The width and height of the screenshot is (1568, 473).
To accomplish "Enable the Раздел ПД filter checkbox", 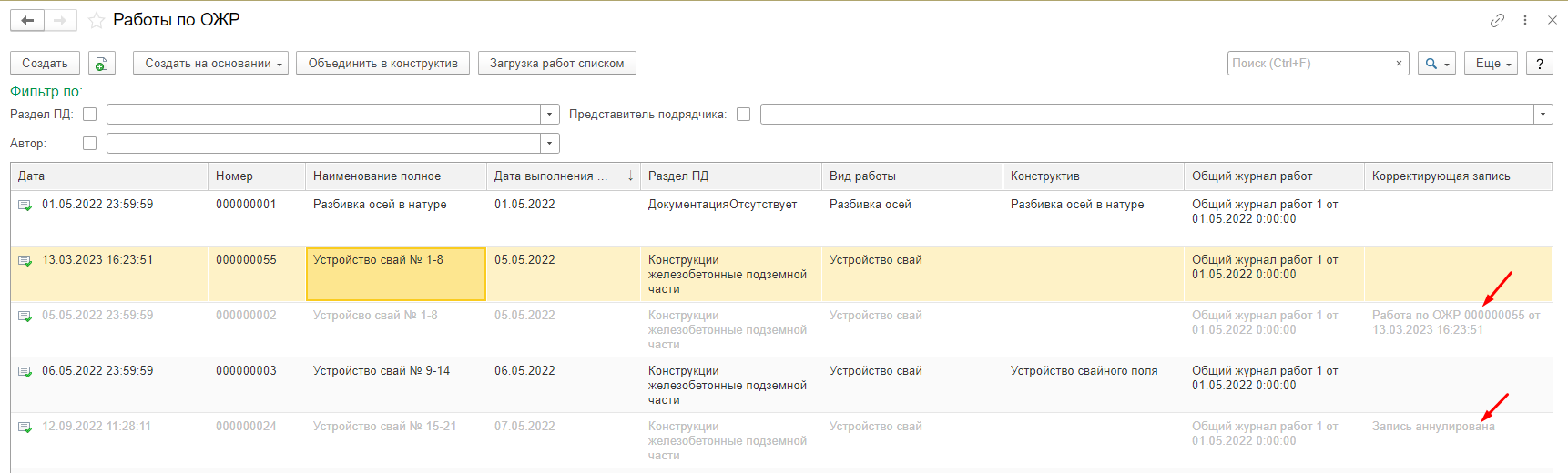I will (89, 115).
